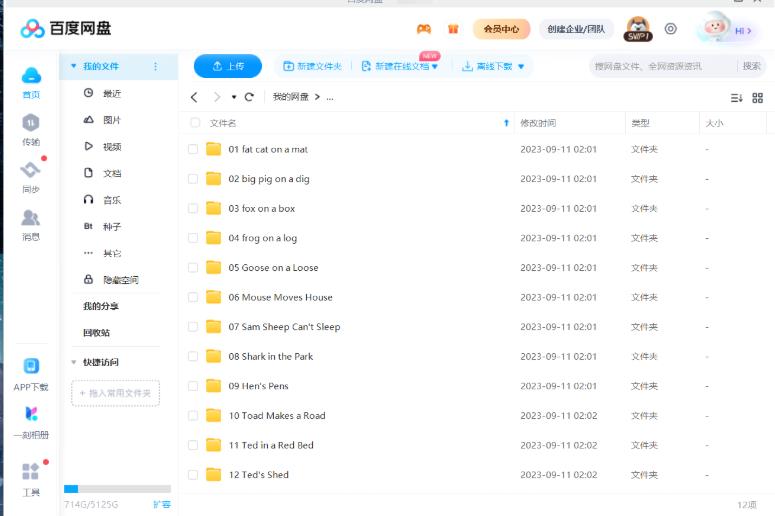Toggle the select-all checkbox in header
775x516 pixels.
[195, 123]
